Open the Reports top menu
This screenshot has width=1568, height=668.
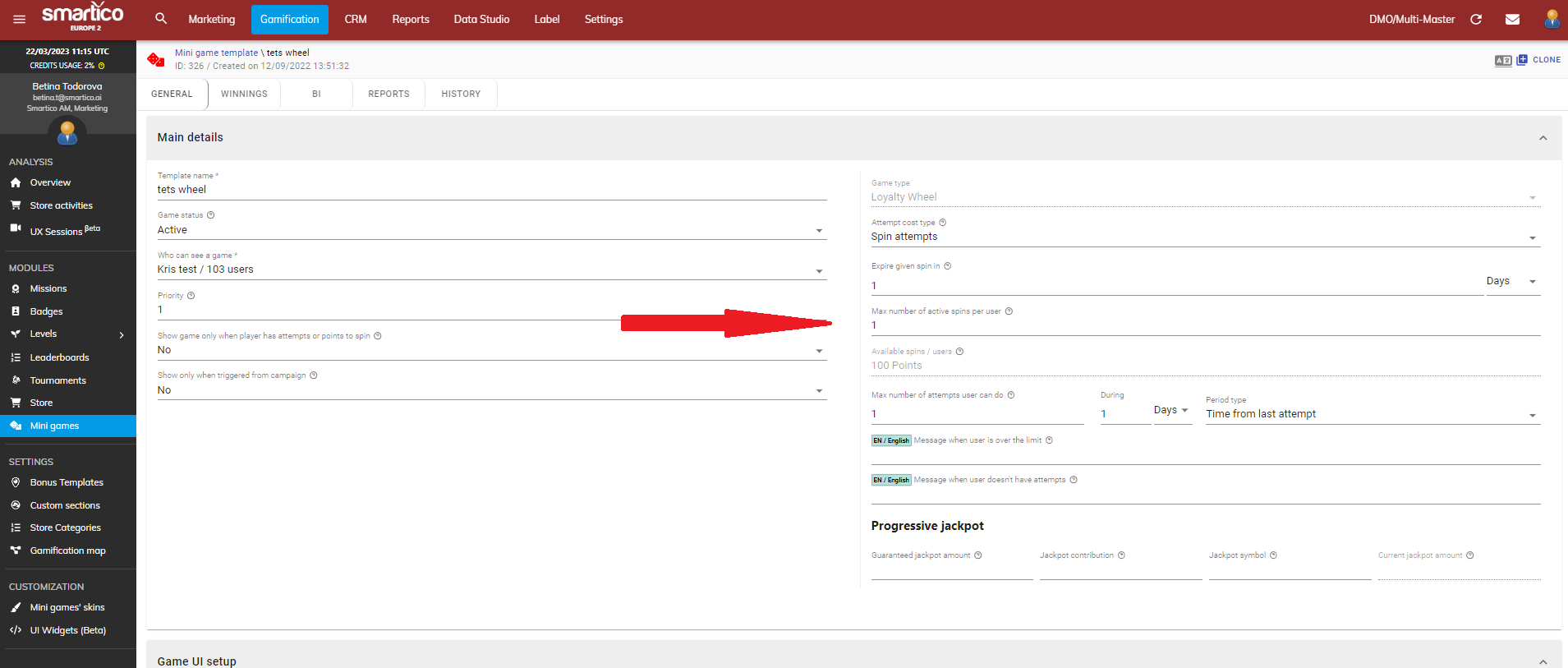pyautogui.click(x=410, y=19)
